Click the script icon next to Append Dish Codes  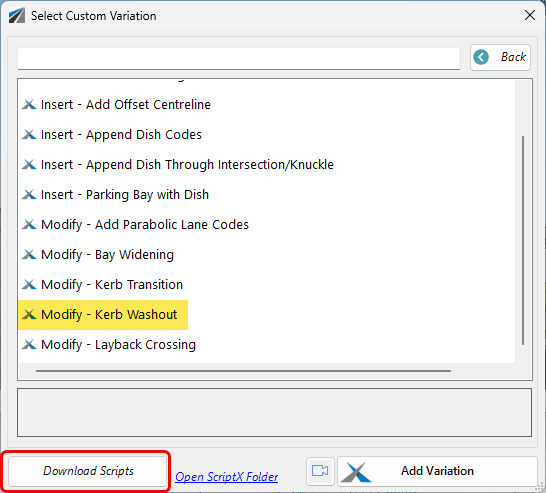29,134
